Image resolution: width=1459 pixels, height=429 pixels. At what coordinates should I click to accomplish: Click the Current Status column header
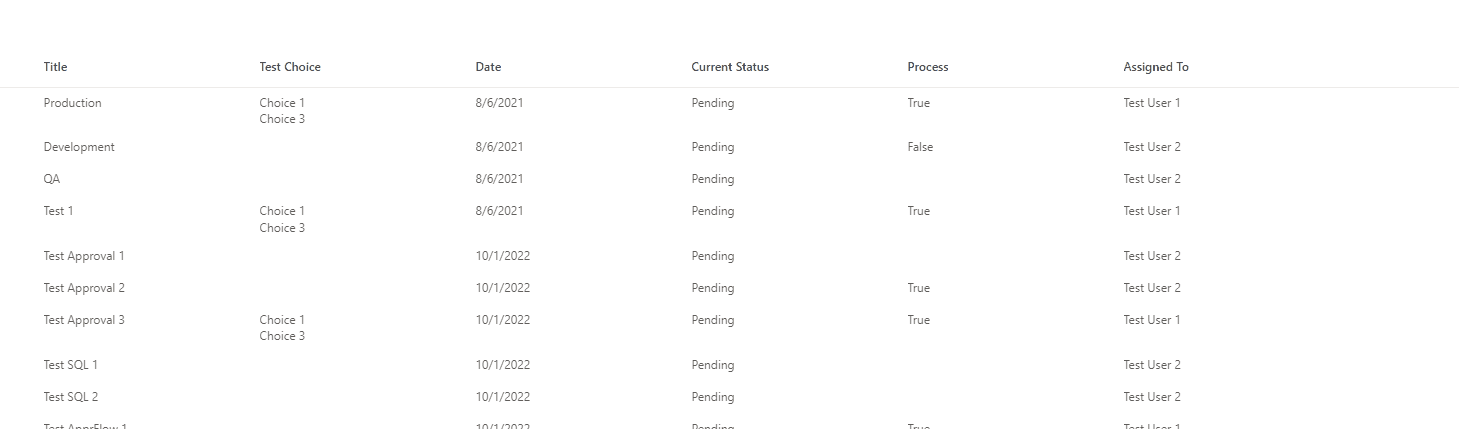(730, 67)
